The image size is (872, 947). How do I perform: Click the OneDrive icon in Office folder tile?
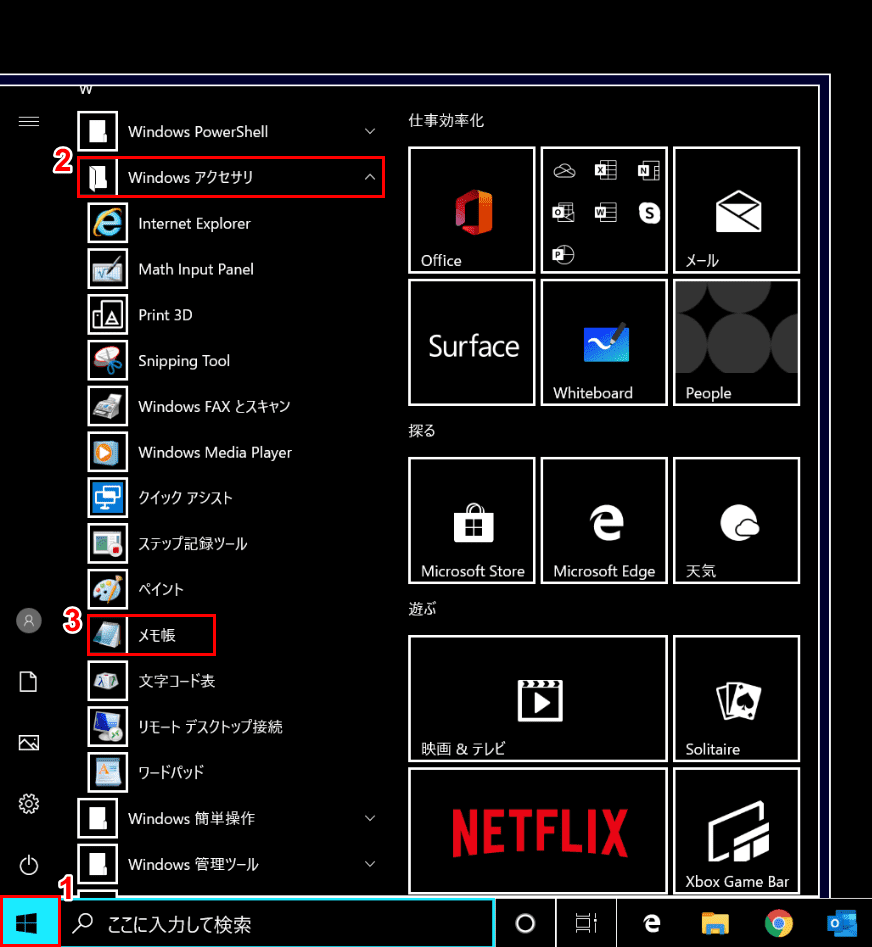click(564, 171)
